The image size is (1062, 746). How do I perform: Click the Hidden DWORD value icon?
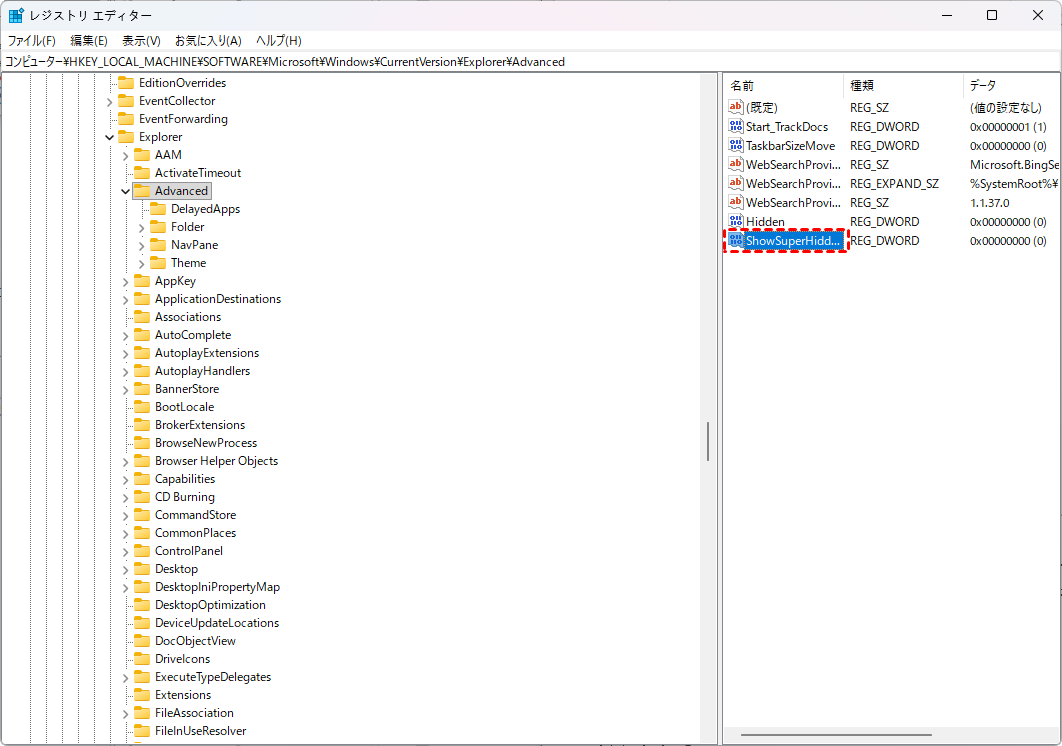point(736,222)
